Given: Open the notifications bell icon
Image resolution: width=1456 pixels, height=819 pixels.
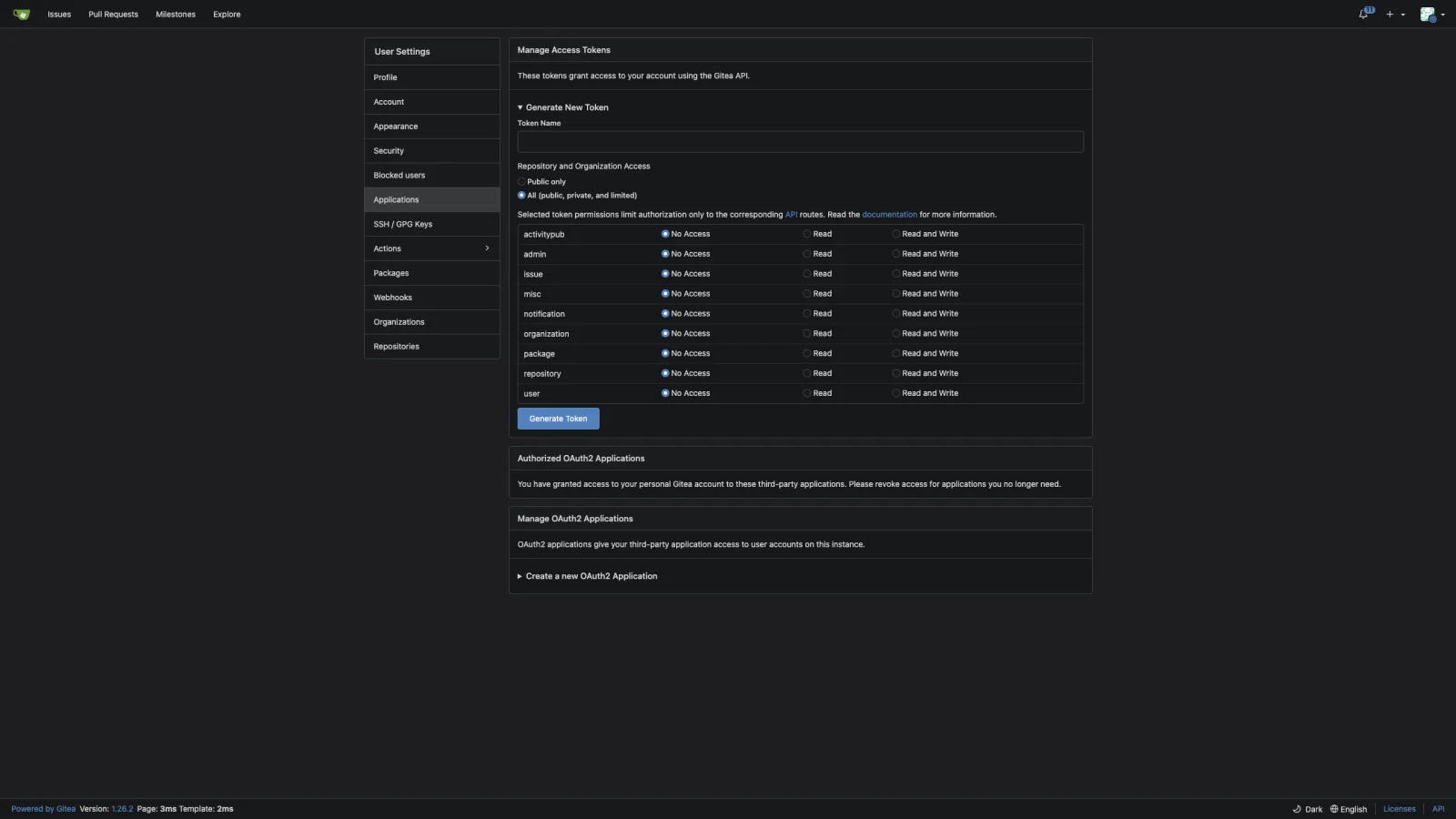Looking at the screenshot, I should point(1365,14).
